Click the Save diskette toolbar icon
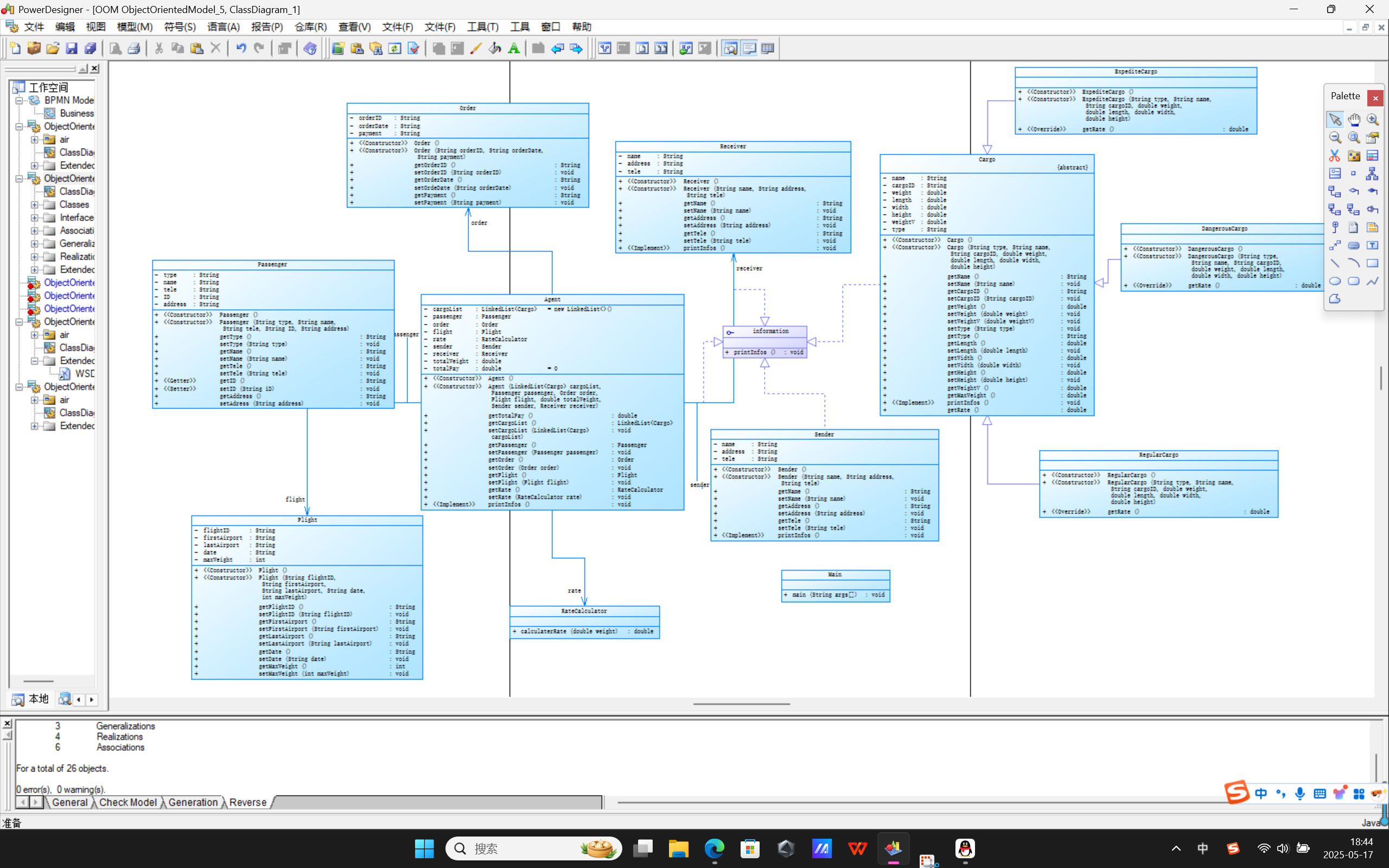 [71, 48]
